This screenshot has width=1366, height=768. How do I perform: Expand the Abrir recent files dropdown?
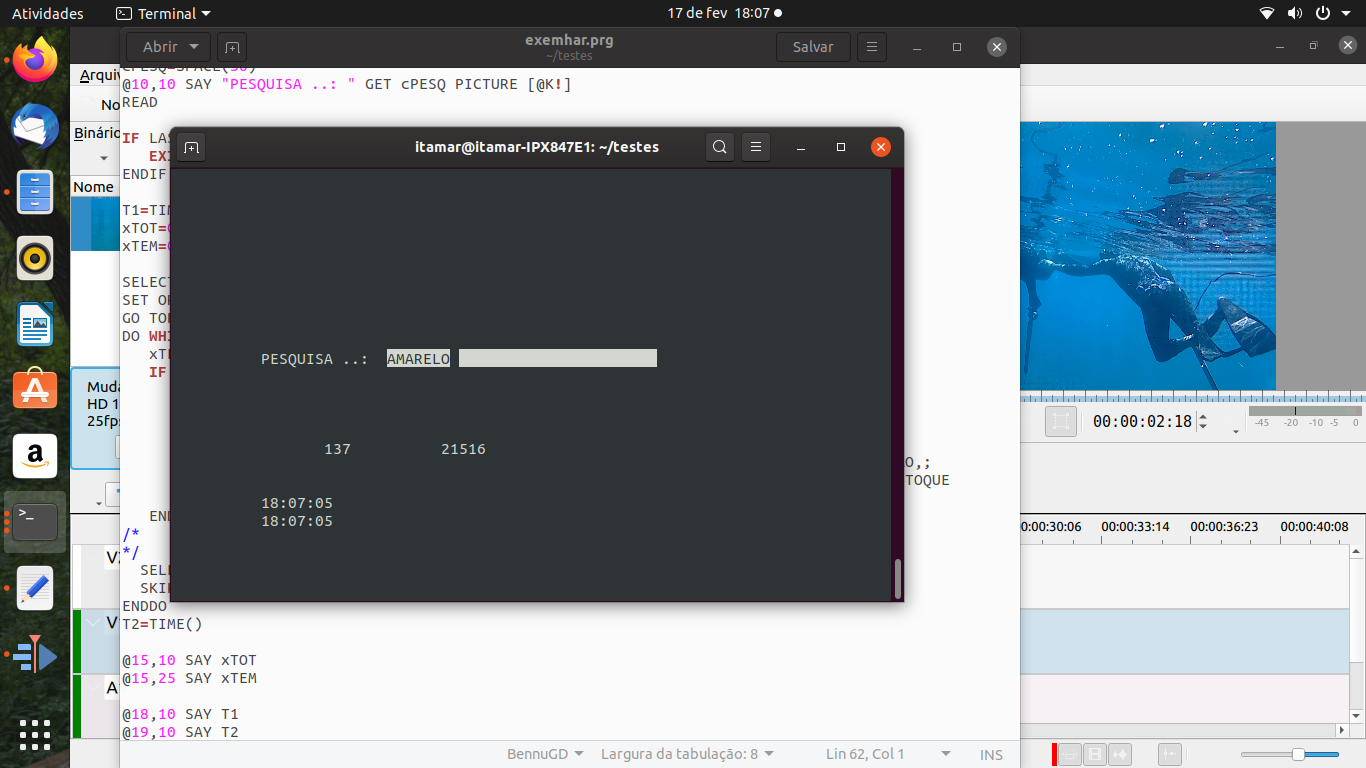click(194, 47)
